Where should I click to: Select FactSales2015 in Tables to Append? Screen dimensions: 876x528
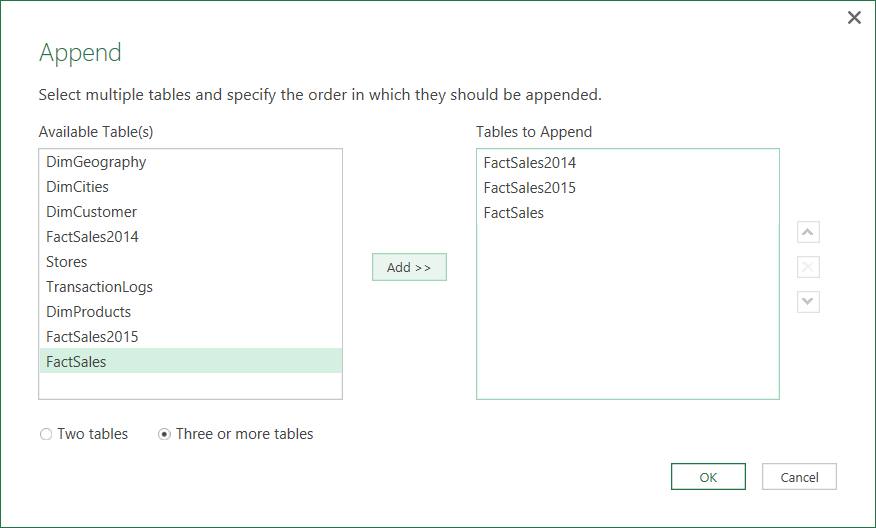point(530,188)
